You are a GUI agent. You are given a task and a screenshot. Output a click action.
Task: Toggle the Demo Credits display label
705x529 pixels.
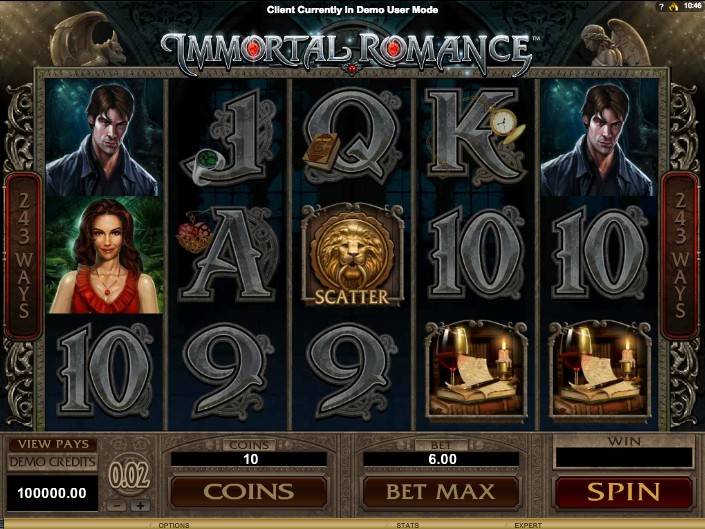(53, 462)
